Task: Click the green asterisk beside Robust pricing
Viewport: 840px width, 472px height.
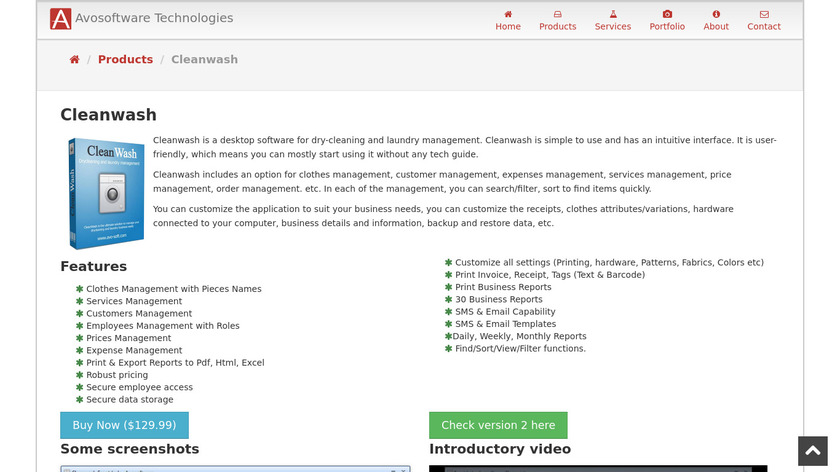Action: (x=80, y=375)
